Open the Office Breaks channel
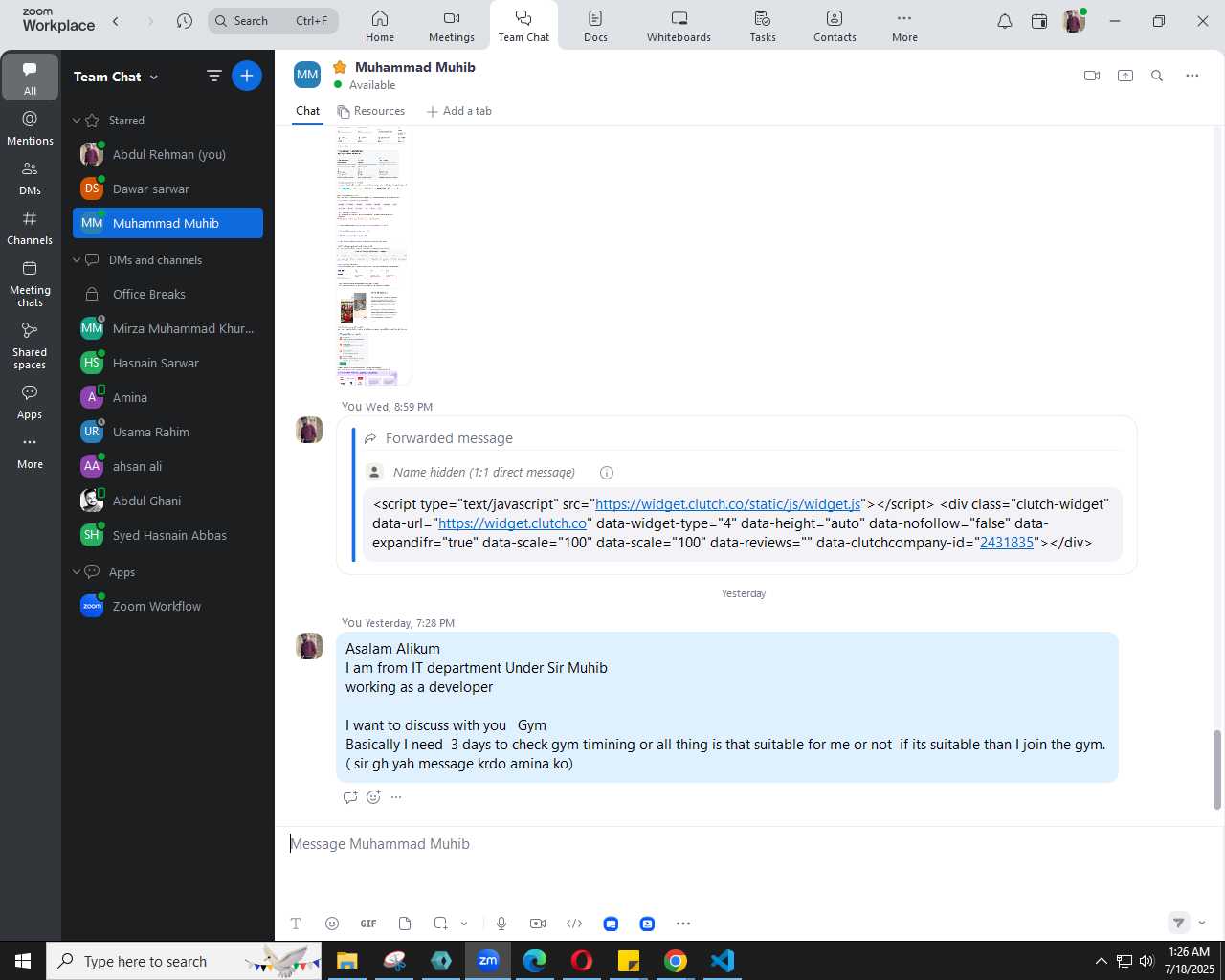Image resolution: width=1225 pixels, height=980 pixels. click(167, 294)
